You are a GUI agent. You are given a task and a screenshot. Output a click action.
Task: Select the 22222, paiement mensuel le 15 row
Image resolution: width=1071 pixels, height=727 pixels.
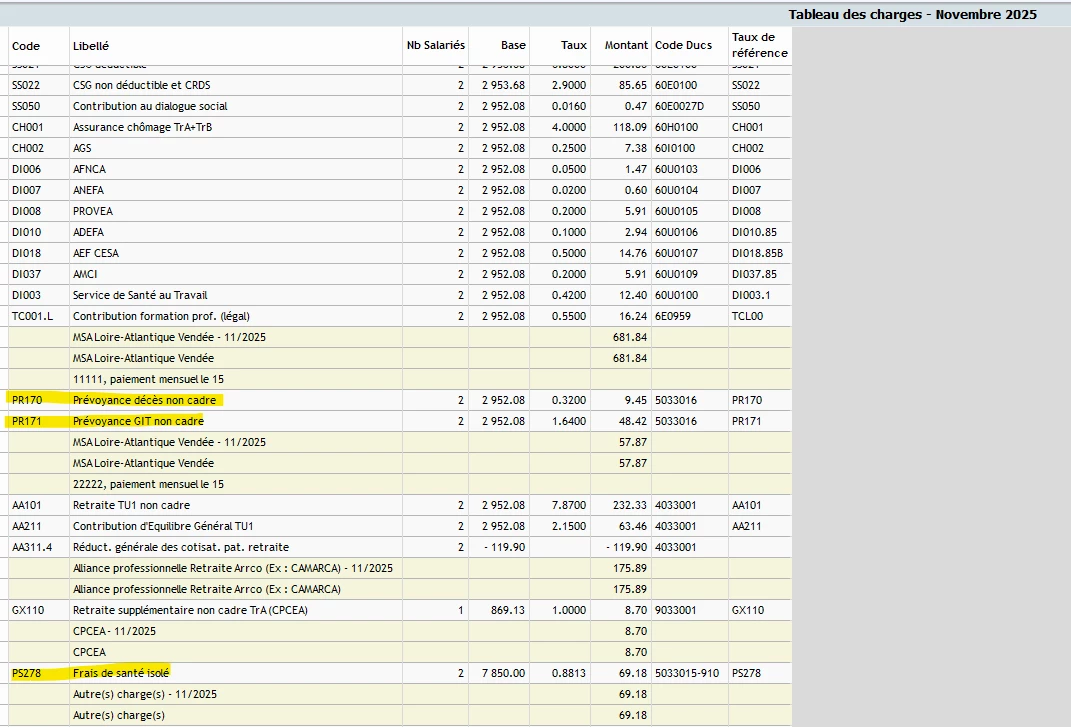point(148,484)
